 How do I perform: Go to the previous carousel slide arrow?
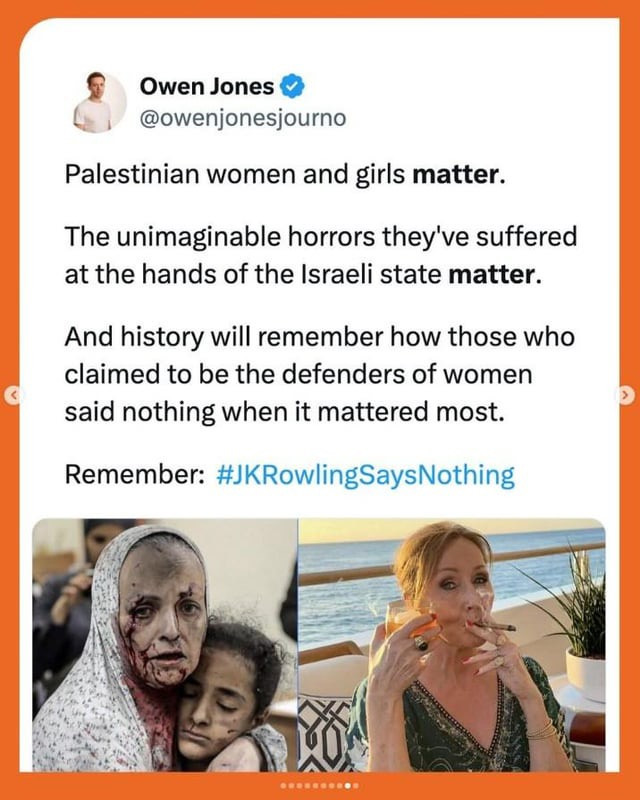[x=14, y=395]
